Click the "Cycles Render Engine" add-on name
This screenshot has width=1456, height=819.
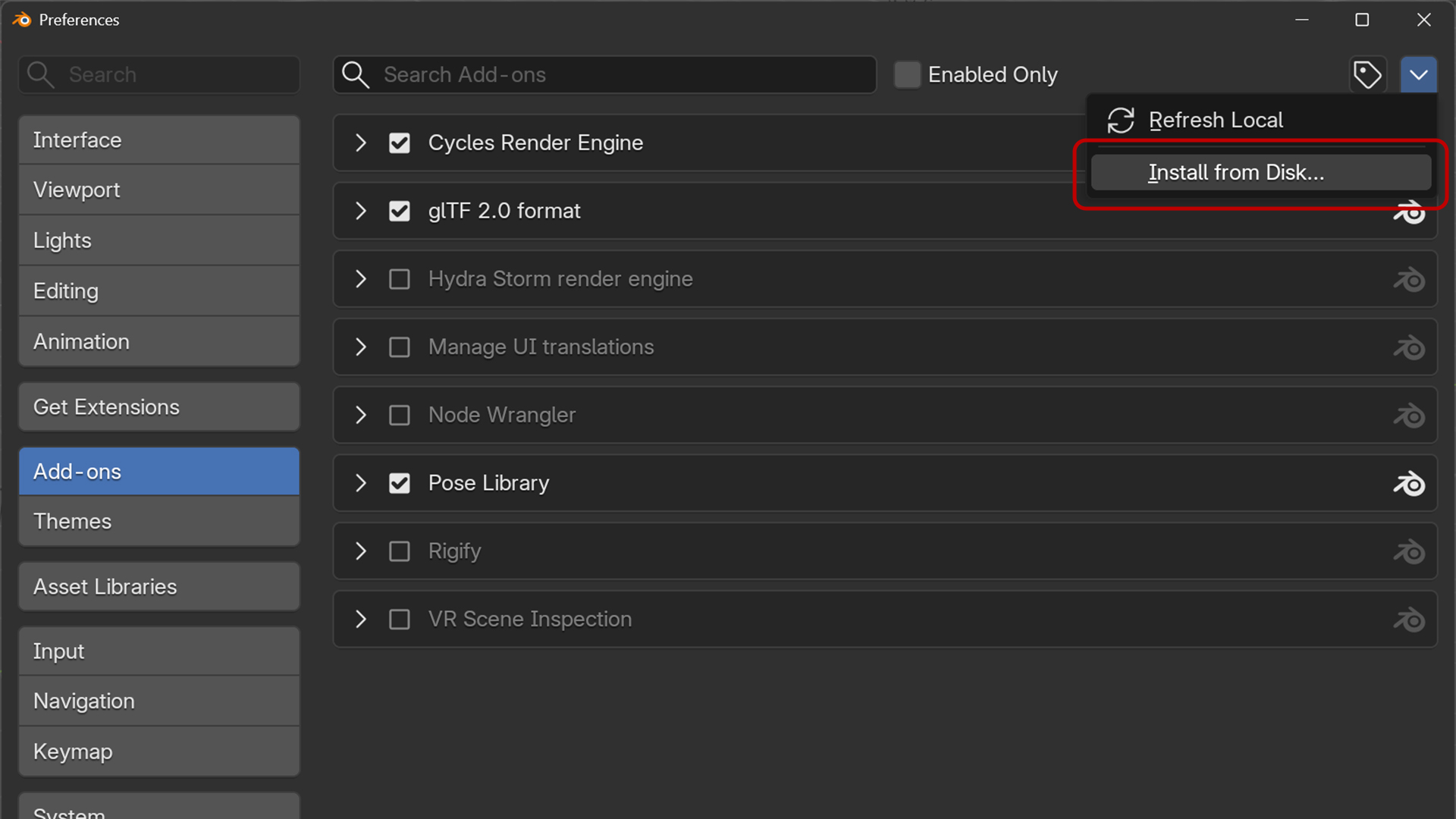click(x=535, y=143)
